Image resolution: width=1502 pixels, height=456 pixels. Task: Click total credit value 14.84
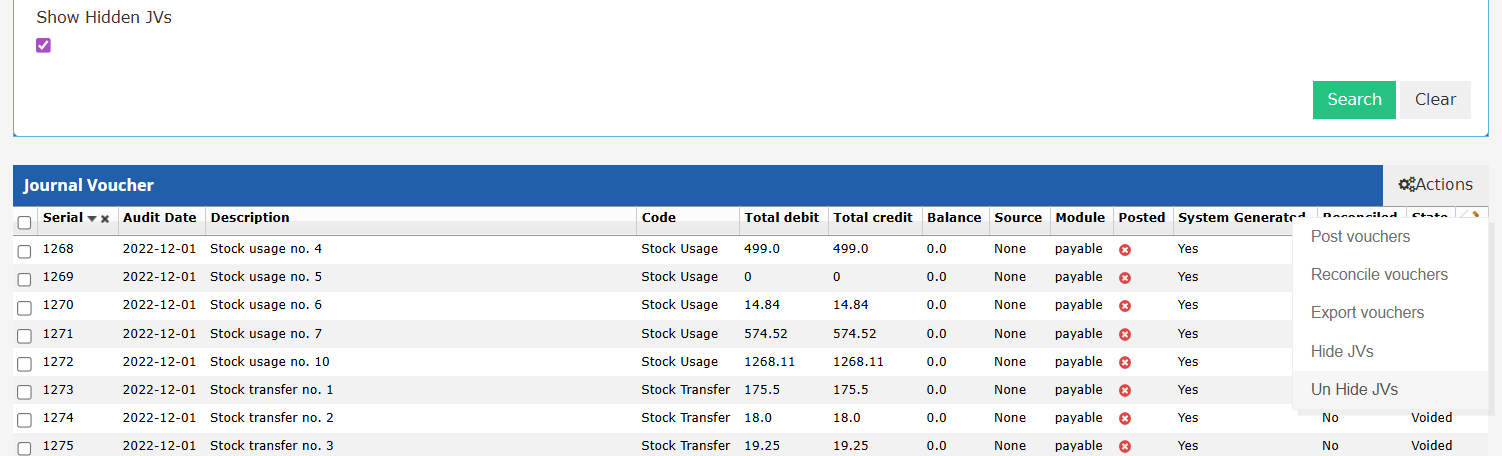(851, 304)
